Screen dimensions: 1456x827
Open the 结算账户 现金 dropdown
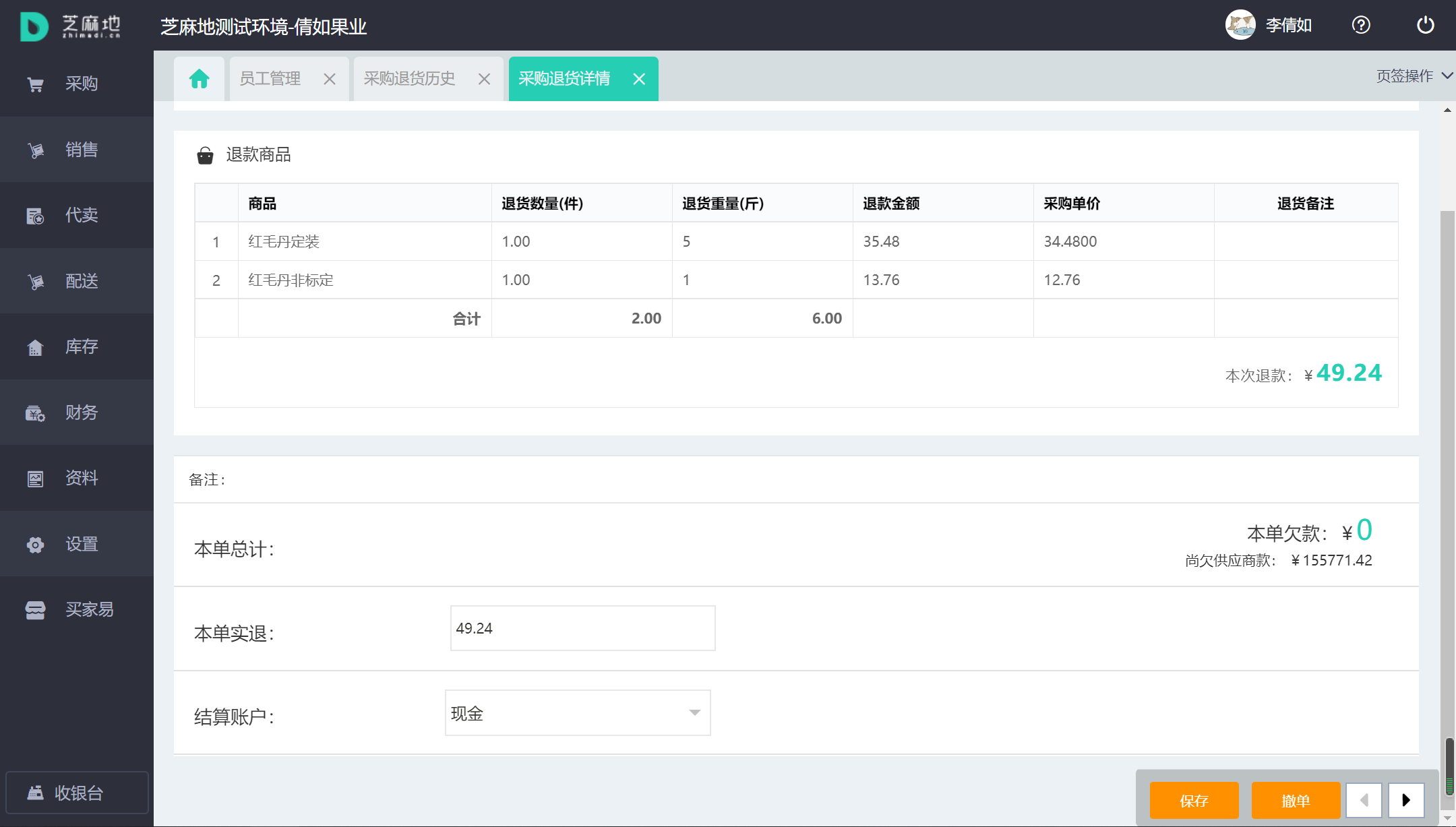coord(577,713)
